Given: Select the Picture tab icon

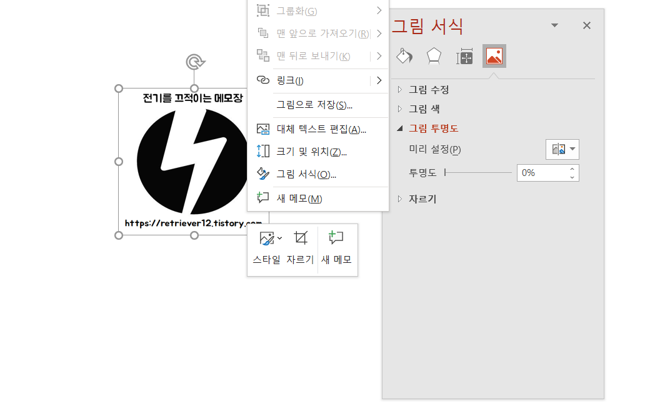Looking at the screenshot, I should click(494, 56).
